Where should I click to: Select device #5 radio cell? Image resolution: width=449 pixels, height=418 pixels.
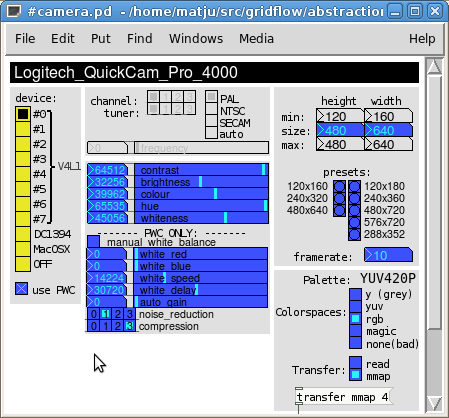click(23, 189)
